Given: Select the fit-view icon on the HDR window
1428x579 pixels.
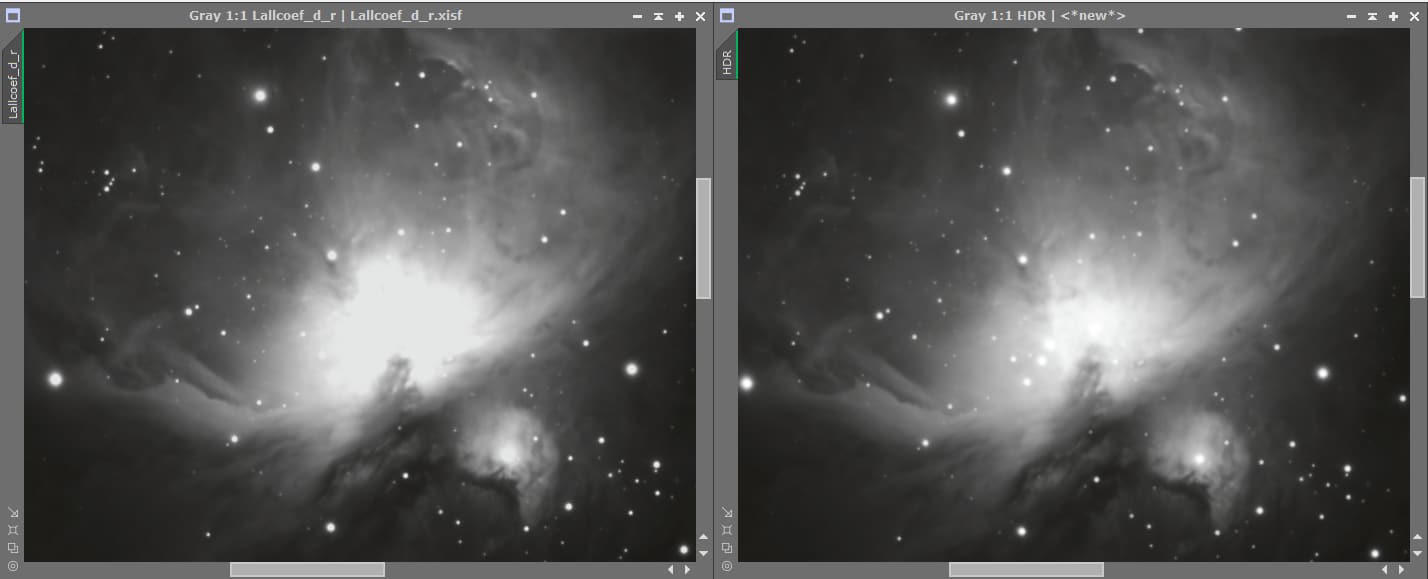Looking at the screenshot, I should pos(726,529).
